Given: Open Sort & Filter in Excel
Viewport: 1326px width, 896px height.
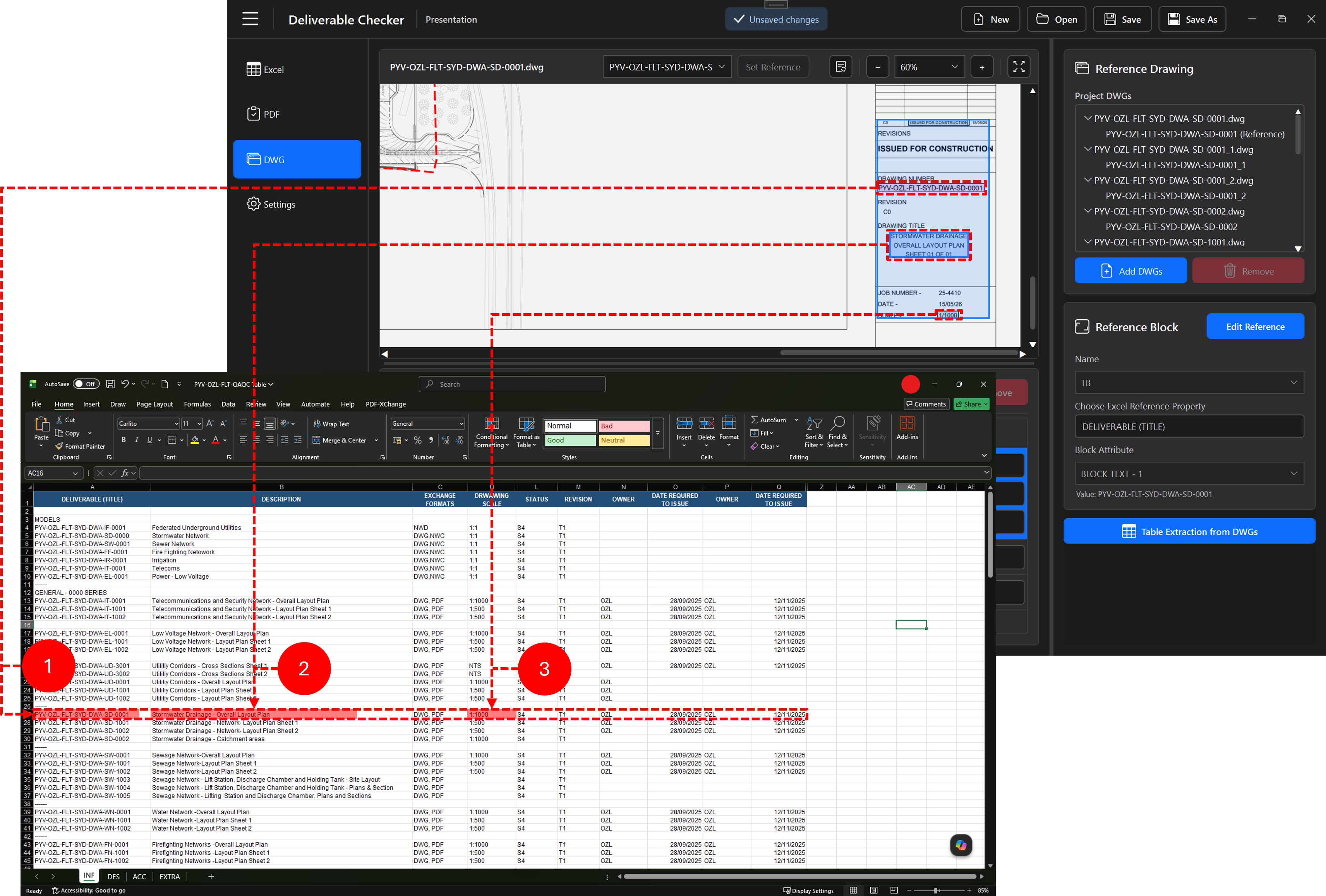Looking at the screenshot, I should [814, 432].
